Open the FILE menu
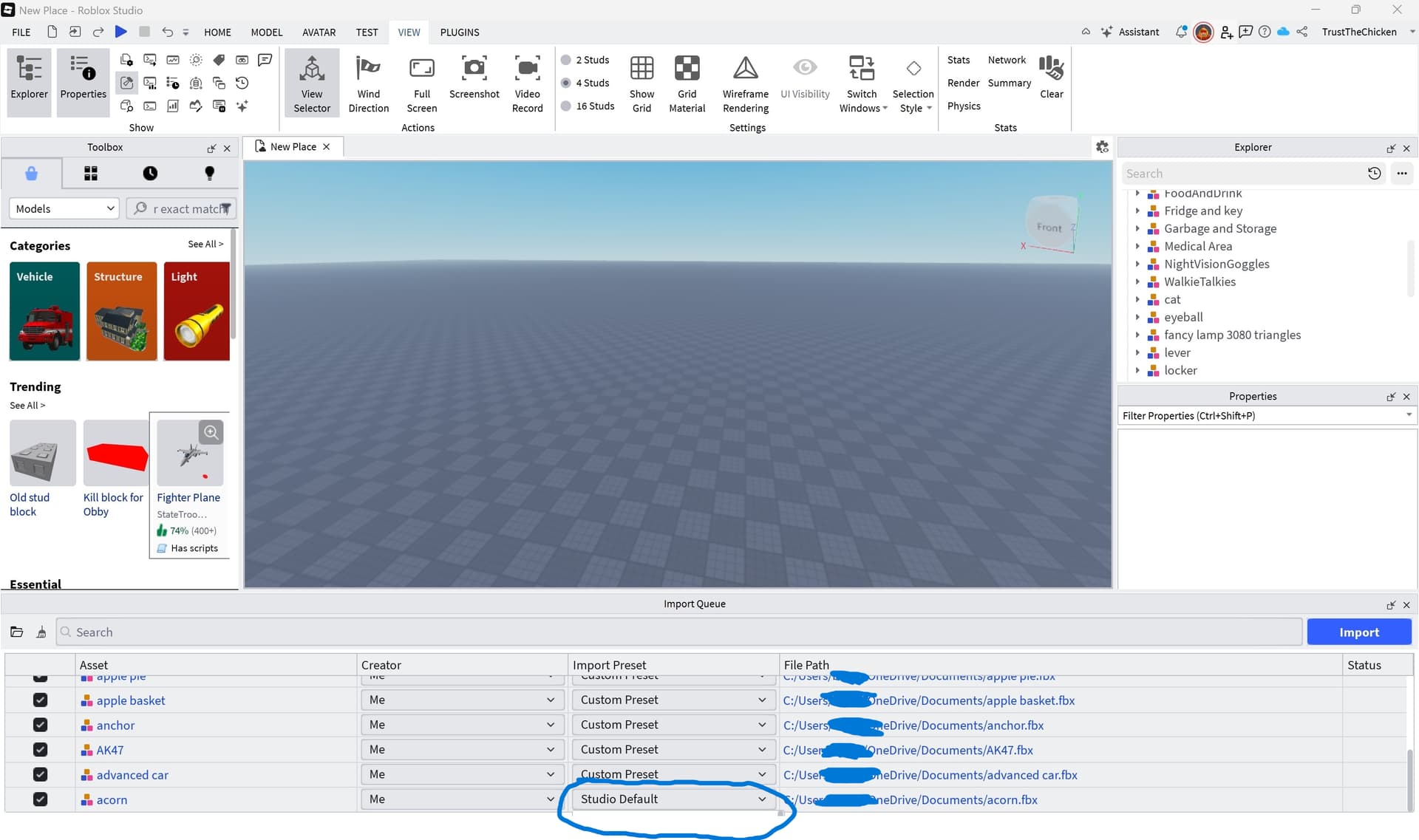 [x=21, y=33]
